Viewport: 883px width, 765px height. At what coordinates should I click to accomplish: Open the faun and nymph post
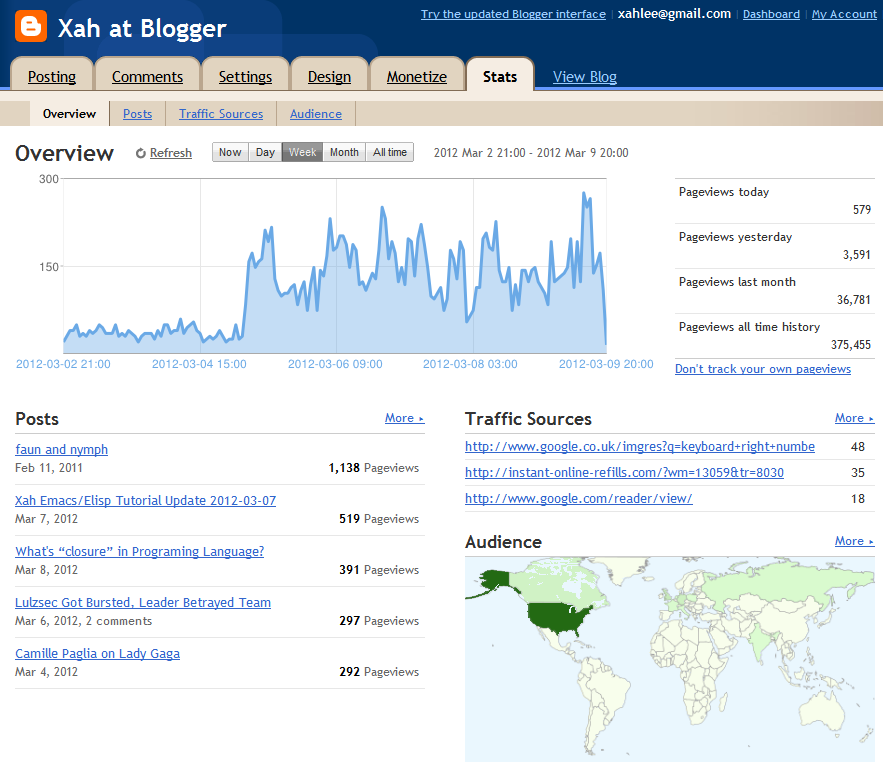pos(61,450)
